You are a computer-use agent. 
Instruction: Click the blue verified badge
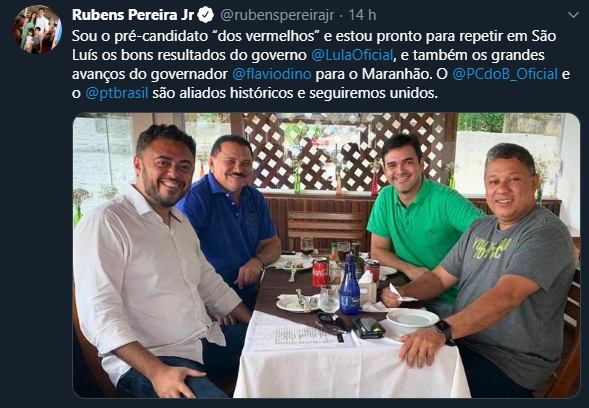click(206, 15)
